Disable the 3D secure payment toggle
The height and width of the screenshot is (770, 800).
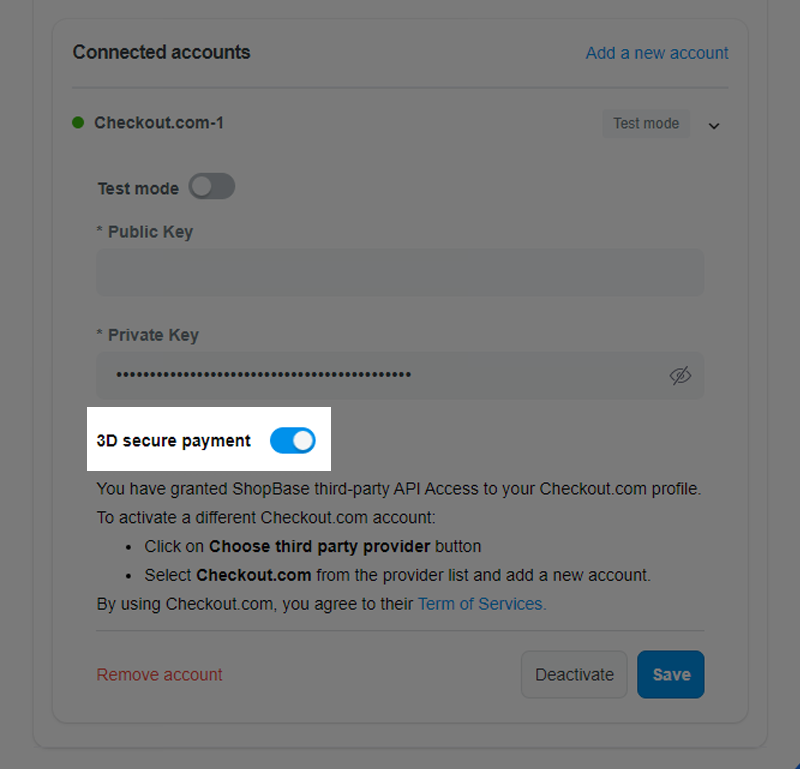click(293, 440)
